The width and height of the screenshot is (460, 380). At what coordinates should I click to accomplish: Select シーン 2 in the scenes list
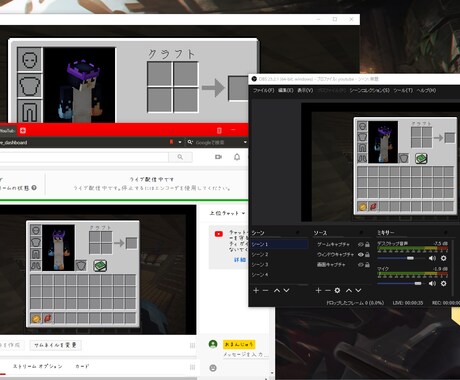click(279, 254)
